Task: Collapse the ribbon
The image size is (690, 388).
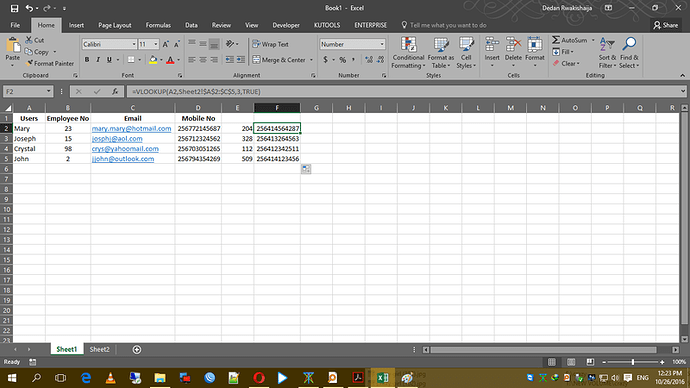Action: [x=683, y=76]
